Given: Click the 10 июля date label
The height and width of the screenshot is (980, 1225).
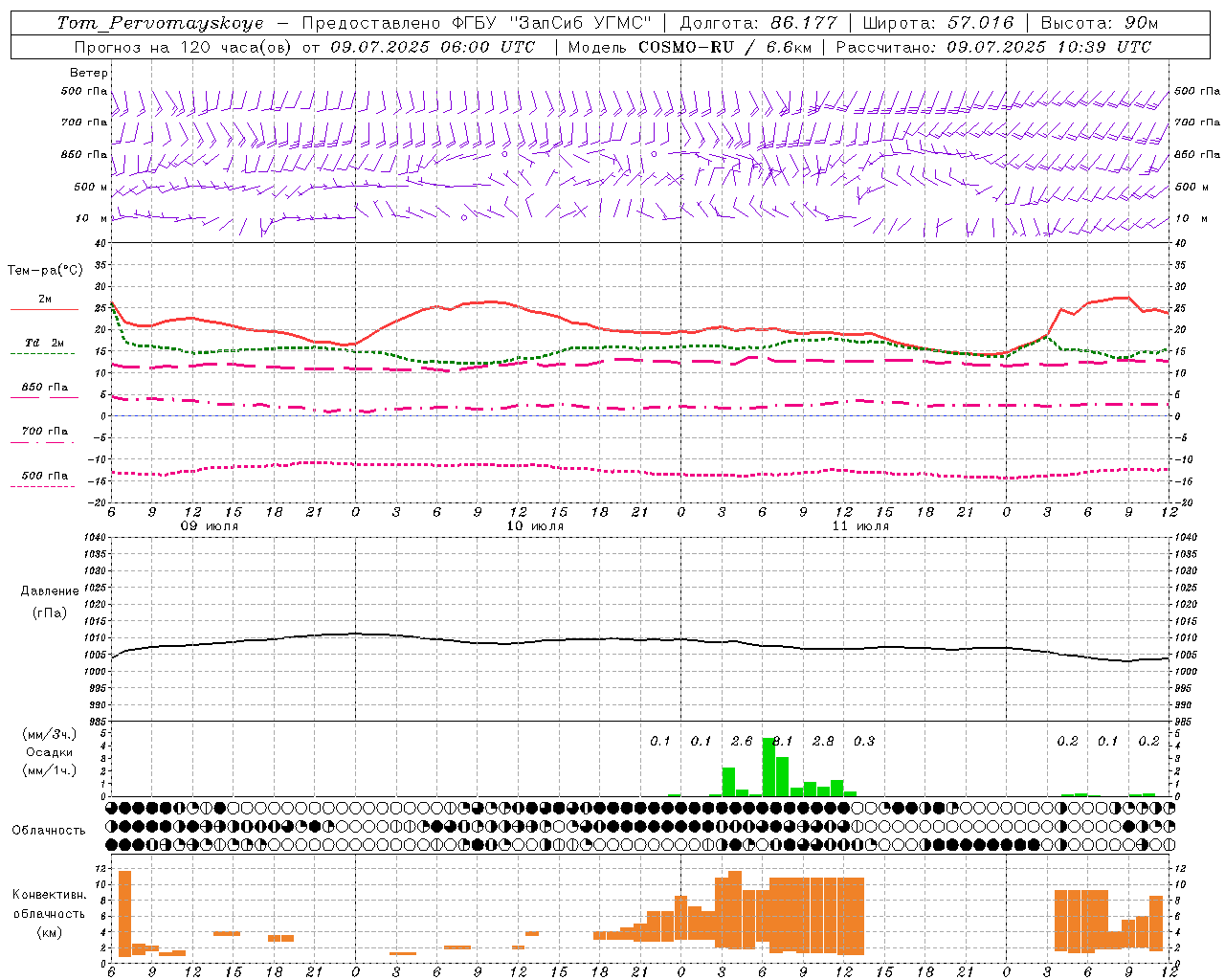Looking at the screenshot, I should 535,526.
